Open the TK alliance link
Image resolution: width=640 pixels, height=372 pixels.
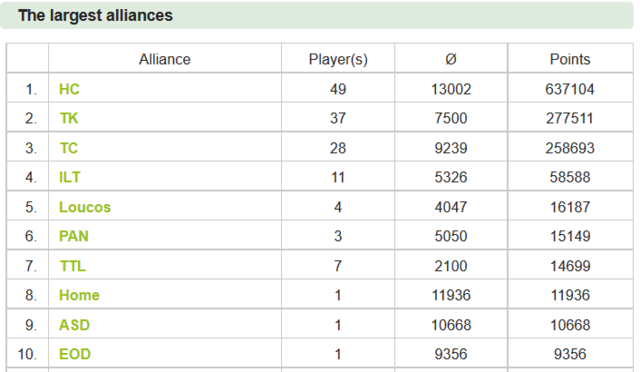[69, 118]
